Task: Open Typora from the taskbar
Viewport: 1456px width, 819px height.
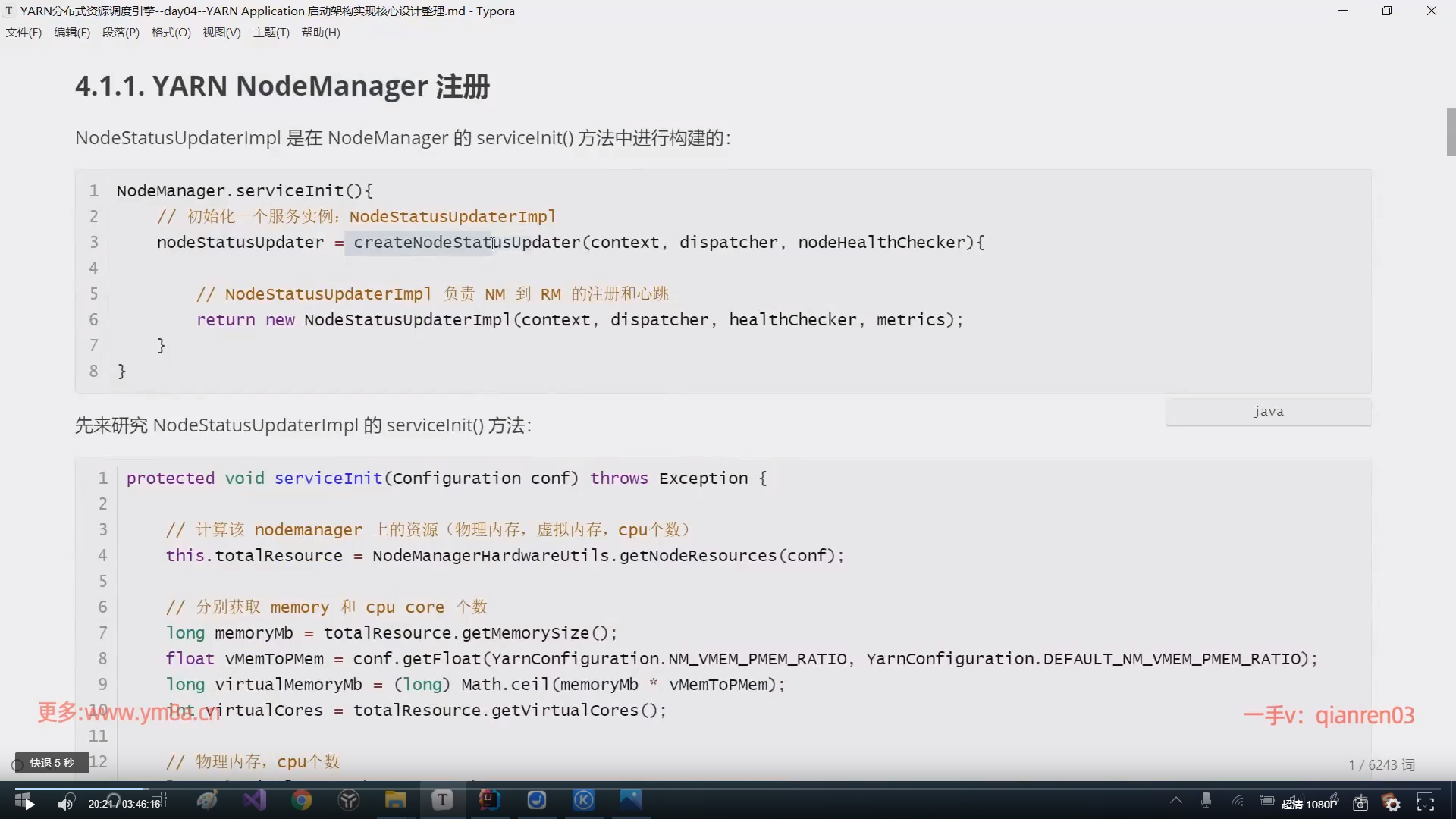Action: 443,802
